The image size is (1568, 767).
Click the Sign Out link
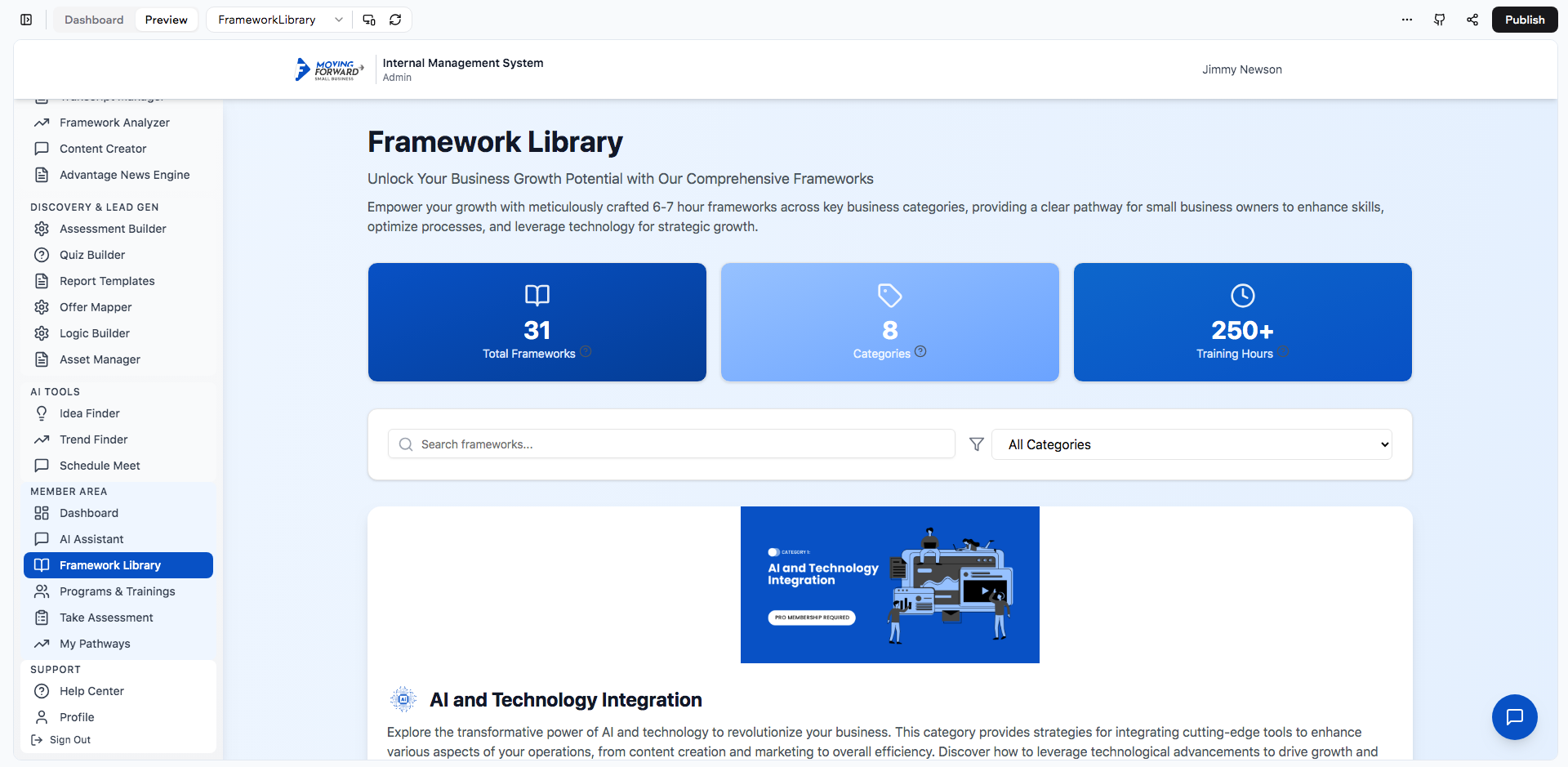click(x=69, y=740)
